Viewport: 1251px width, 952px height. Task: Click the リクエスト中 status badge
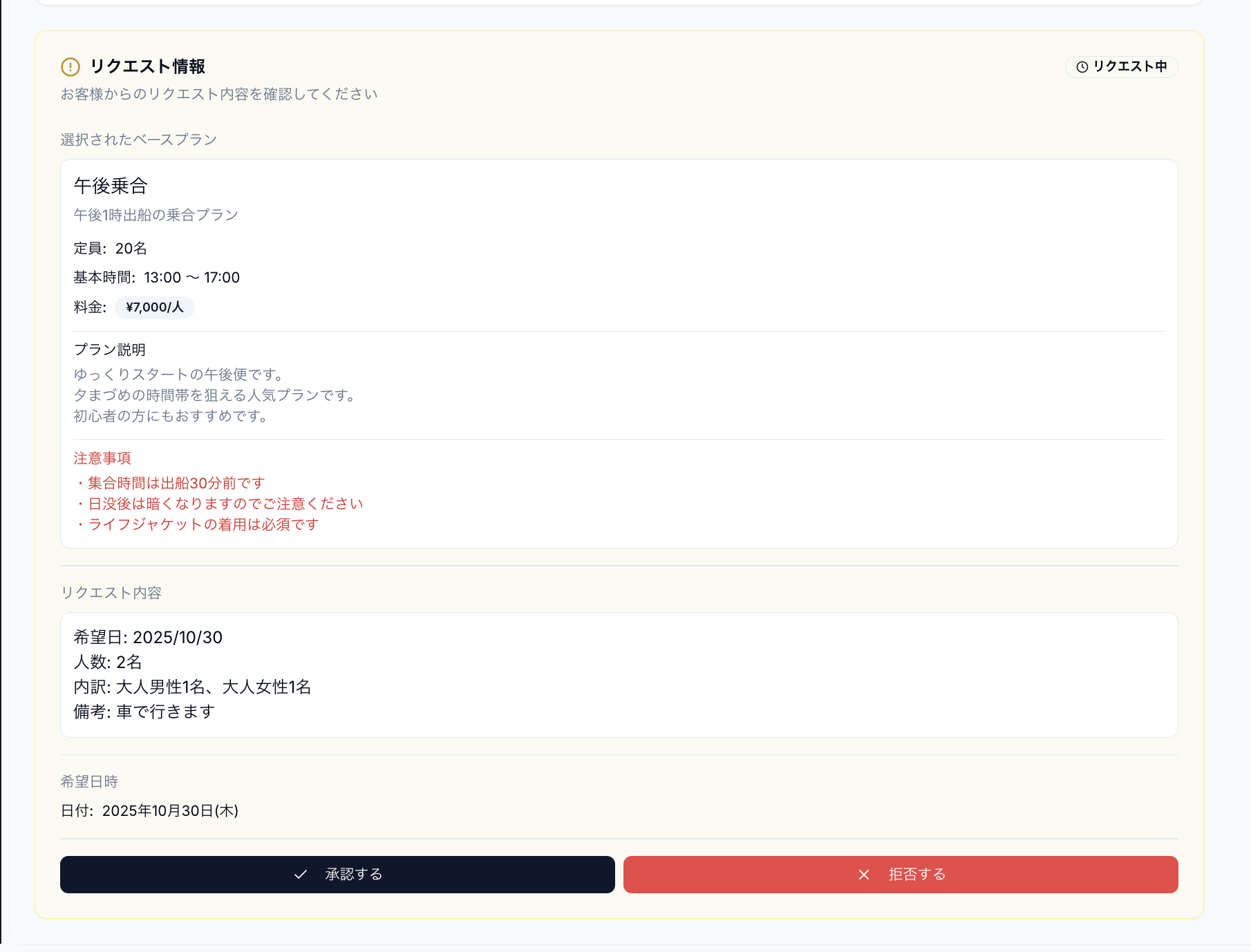point(1122,67)
